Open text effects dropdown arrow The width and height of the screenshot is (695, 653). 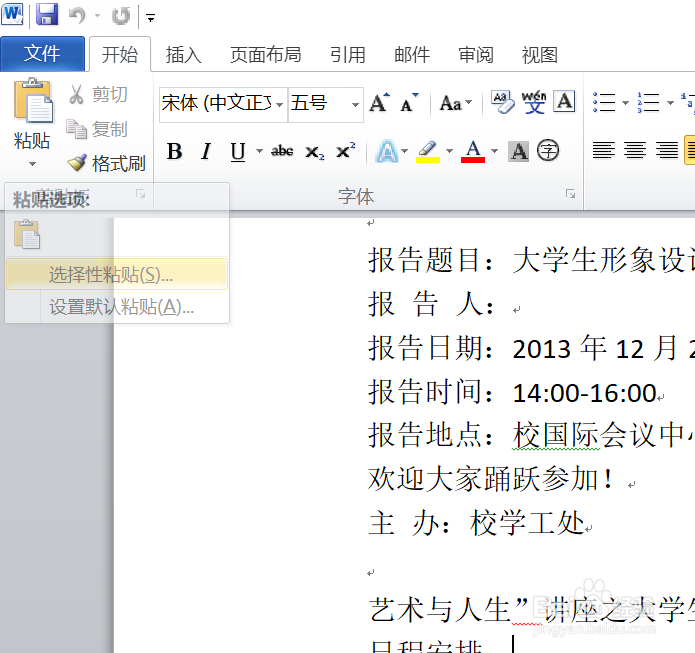coord(405,152)
